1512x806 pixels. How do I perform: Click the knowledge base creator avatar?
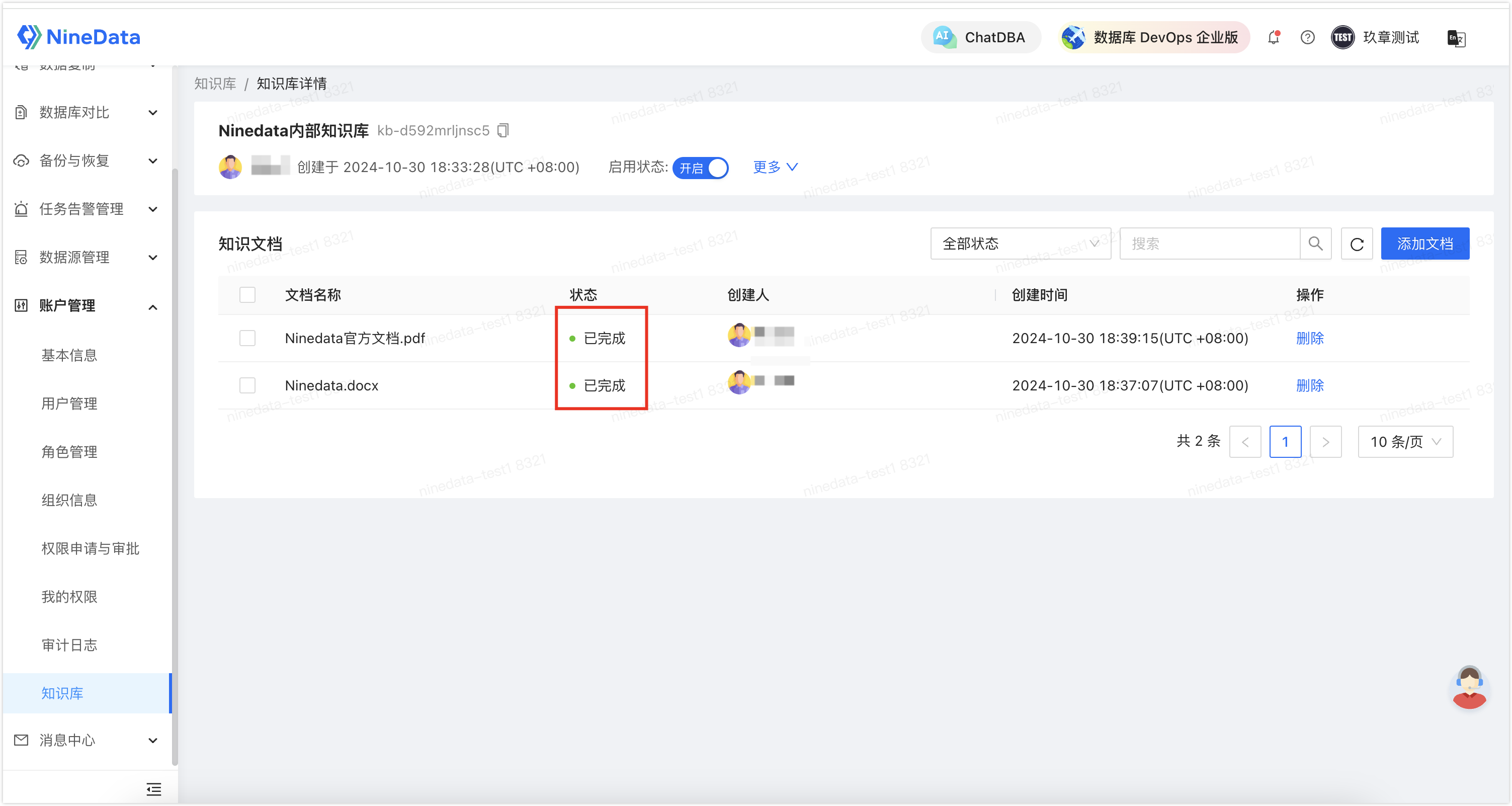click(230, 167)
